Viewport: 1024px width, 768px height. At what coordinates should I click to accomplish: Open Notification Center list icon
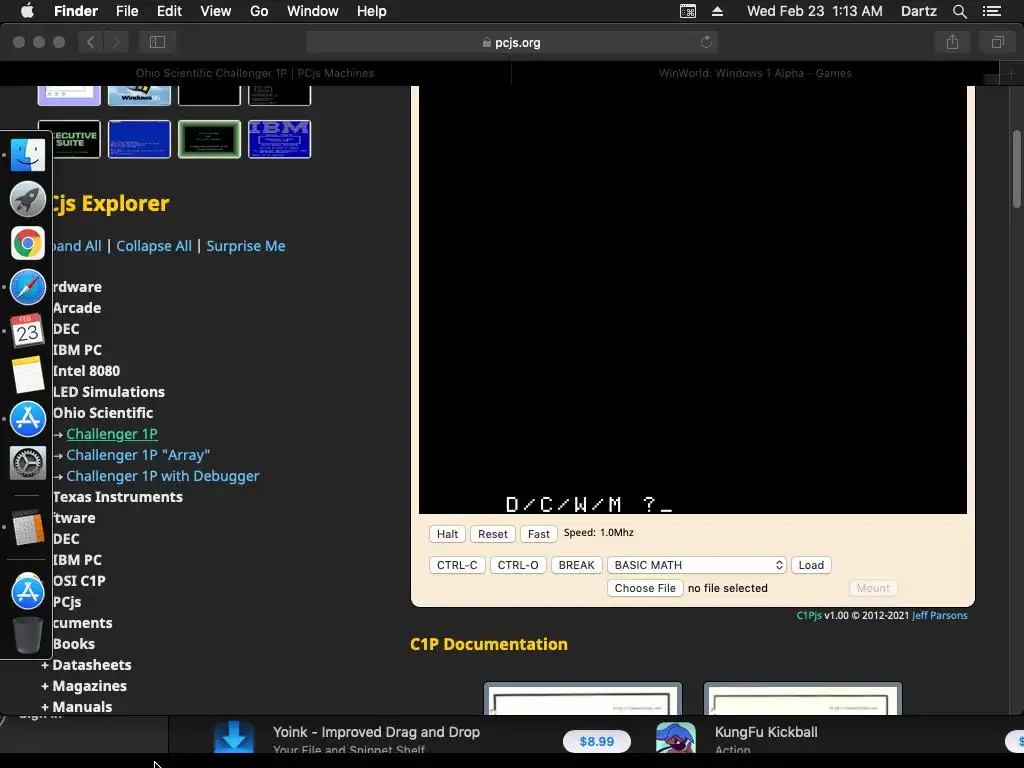click(x=992, y=11)
